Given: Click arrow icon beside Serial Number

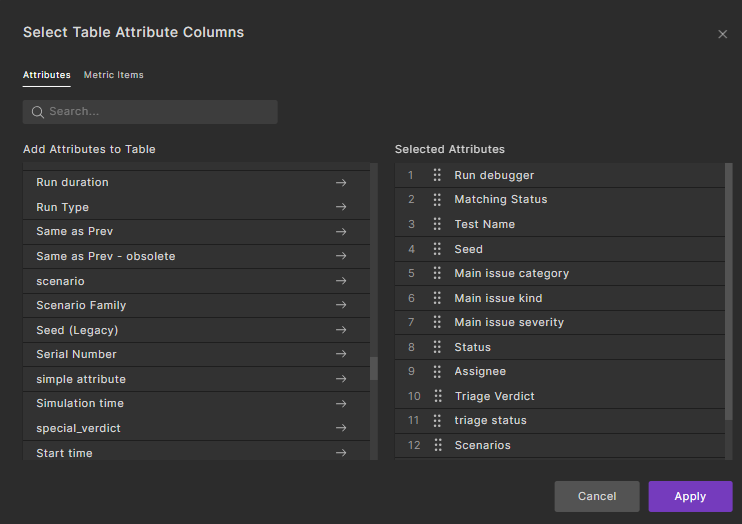Looking at the screenshot, I should 341,354.
